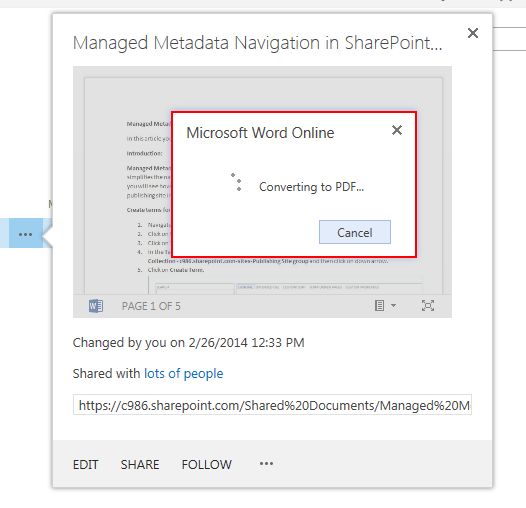The image size is (526, 508).
Task: Click the document preview thumbnail
Action: click(x=262, y=192)
